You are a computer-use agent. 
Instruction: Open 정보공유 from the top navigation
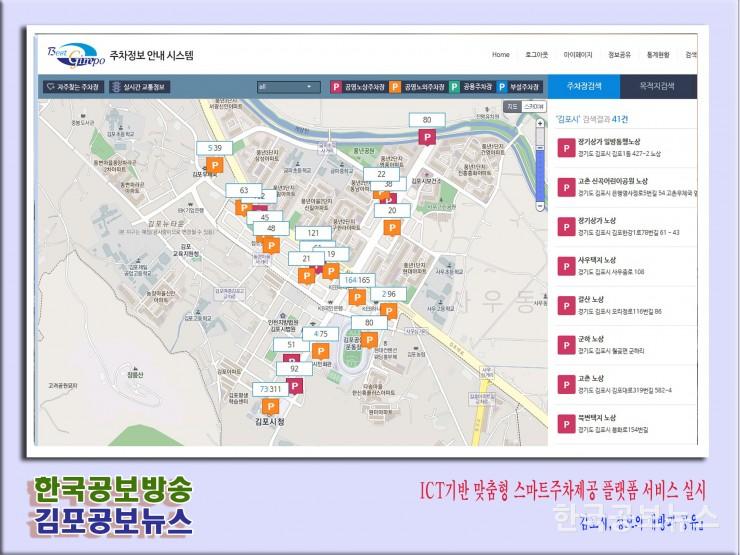click(619, 55)
